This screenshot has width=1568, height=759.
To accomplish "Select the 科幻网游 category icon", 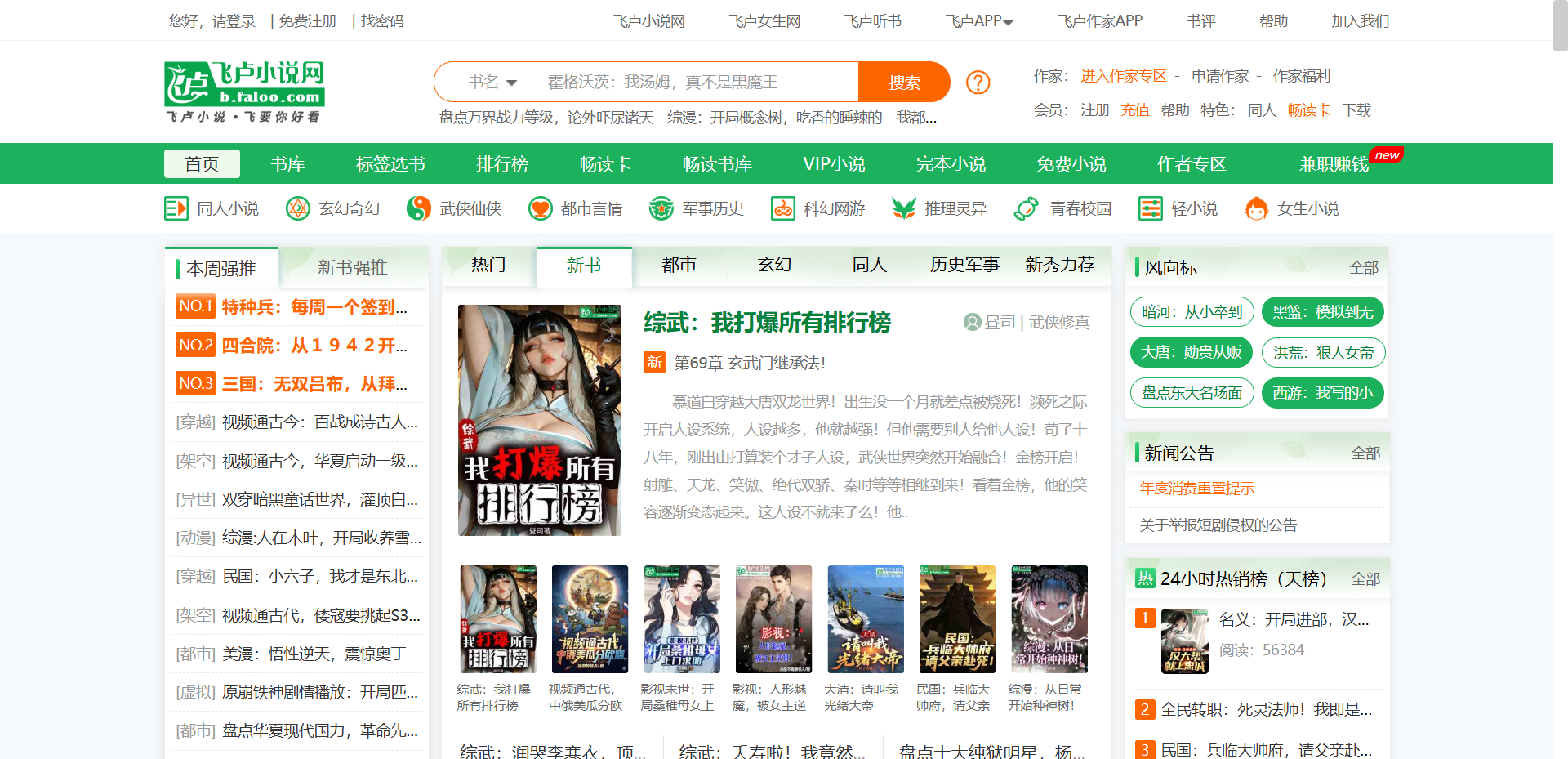I will 782,208.
